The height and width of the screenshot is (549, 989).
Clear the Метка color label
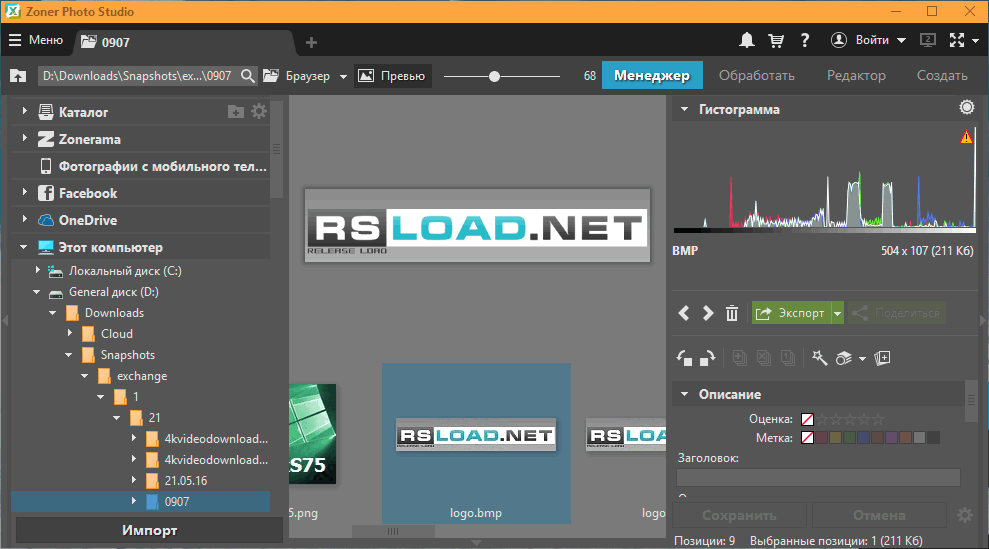(x=807, y=437)
